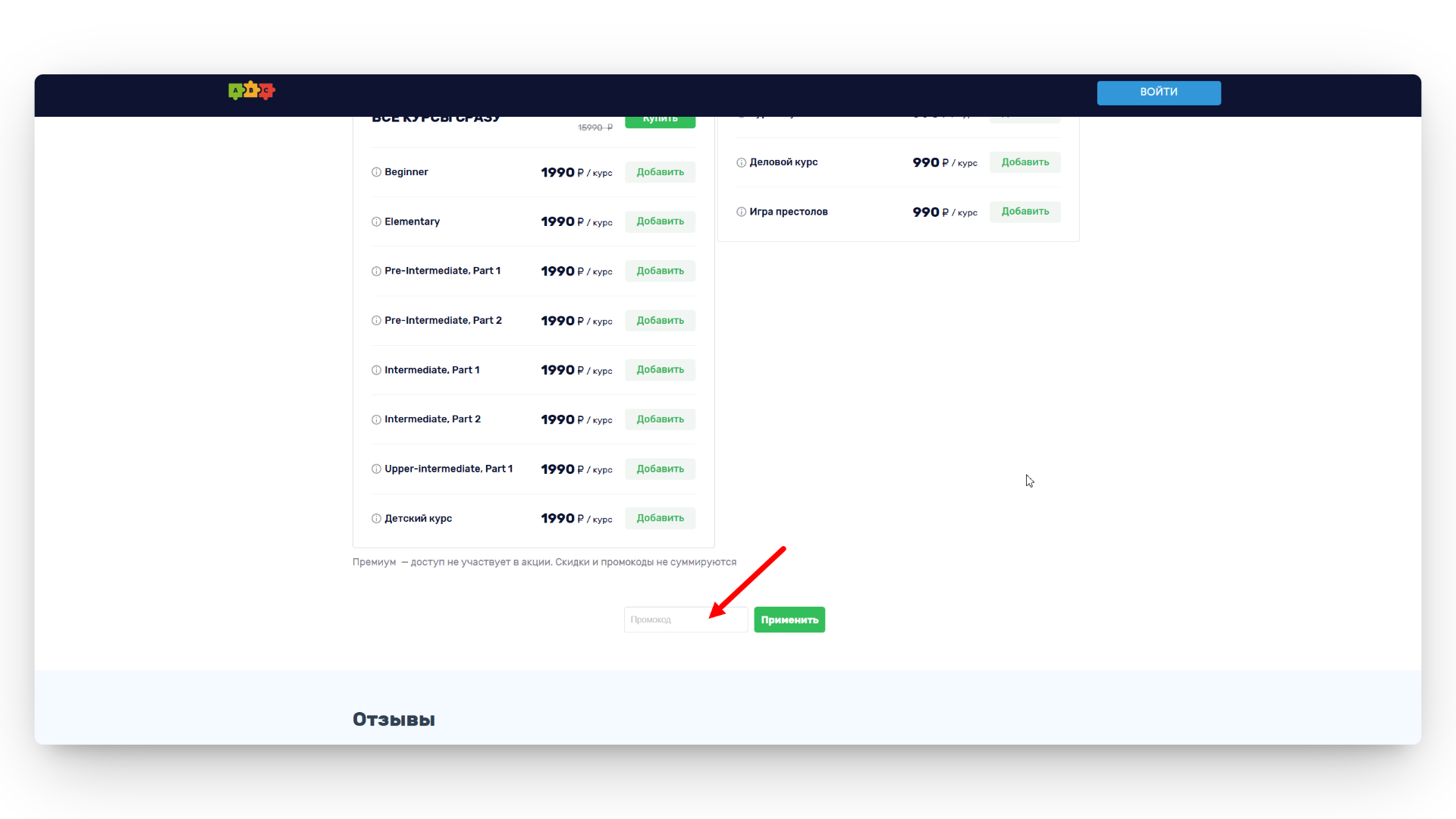This screenshot has height=819, width=1456.
Task: Click info icon next to Beginner
Action: (x=376, y=172)
